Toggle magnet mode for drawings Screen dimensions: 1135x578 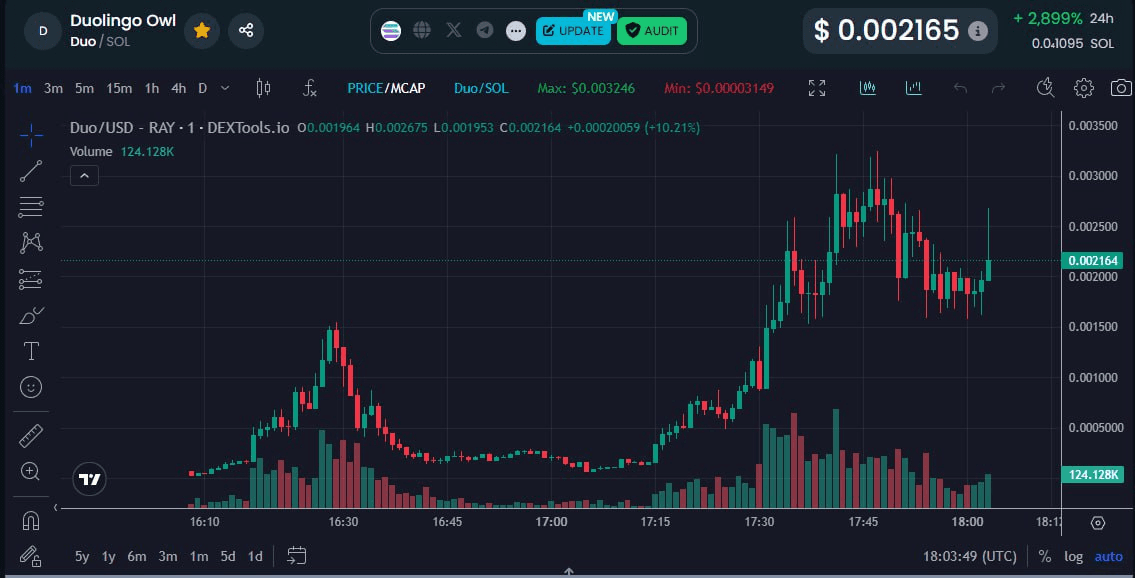point(31,521)
